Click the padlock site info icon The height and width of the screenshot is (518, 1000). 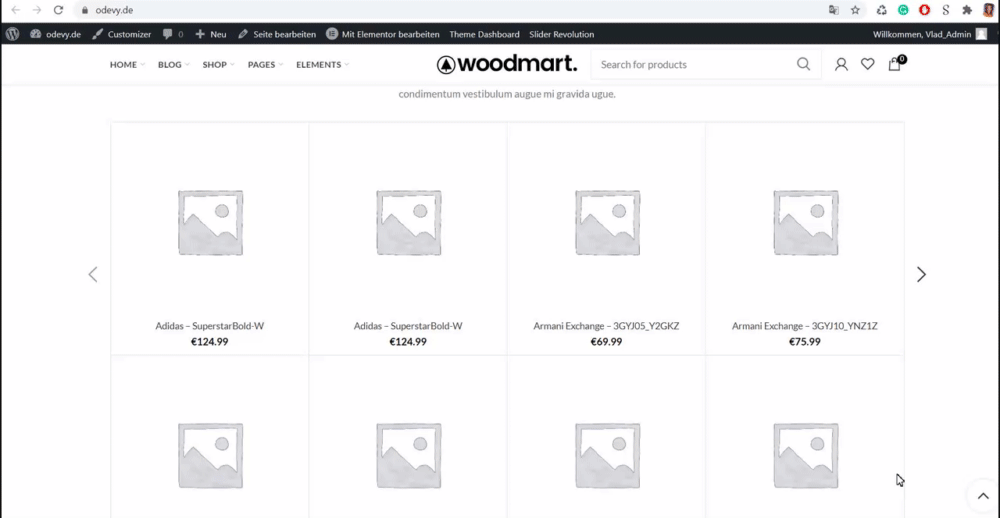[84, 10]
